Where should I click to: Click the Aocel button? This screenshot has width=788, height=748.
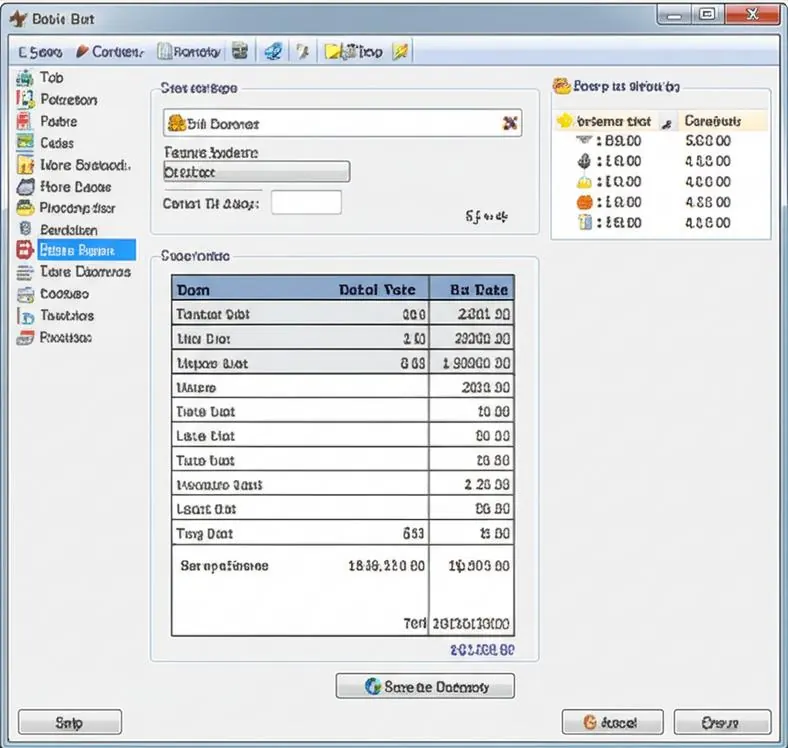point(612,722)
